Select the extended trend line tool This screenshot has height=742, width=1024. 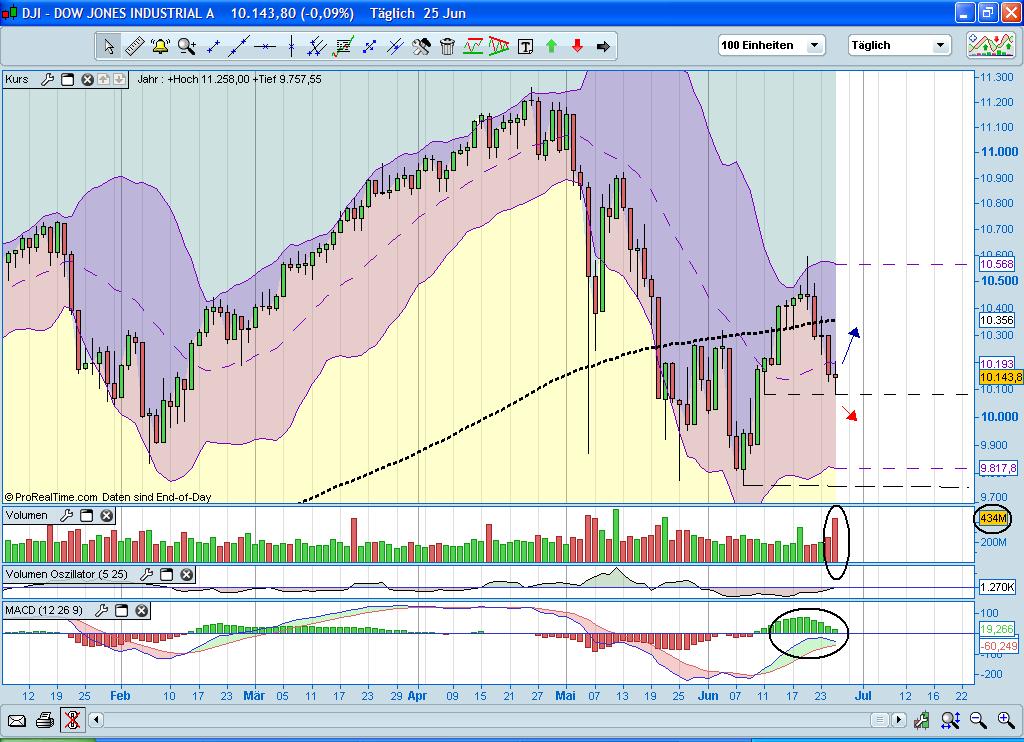point(239,46)
